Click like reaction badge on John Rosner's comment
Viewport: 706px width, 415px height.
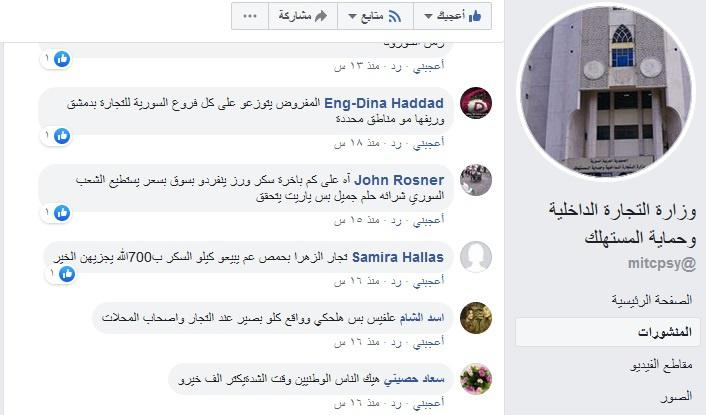click(x=62, y=212)
